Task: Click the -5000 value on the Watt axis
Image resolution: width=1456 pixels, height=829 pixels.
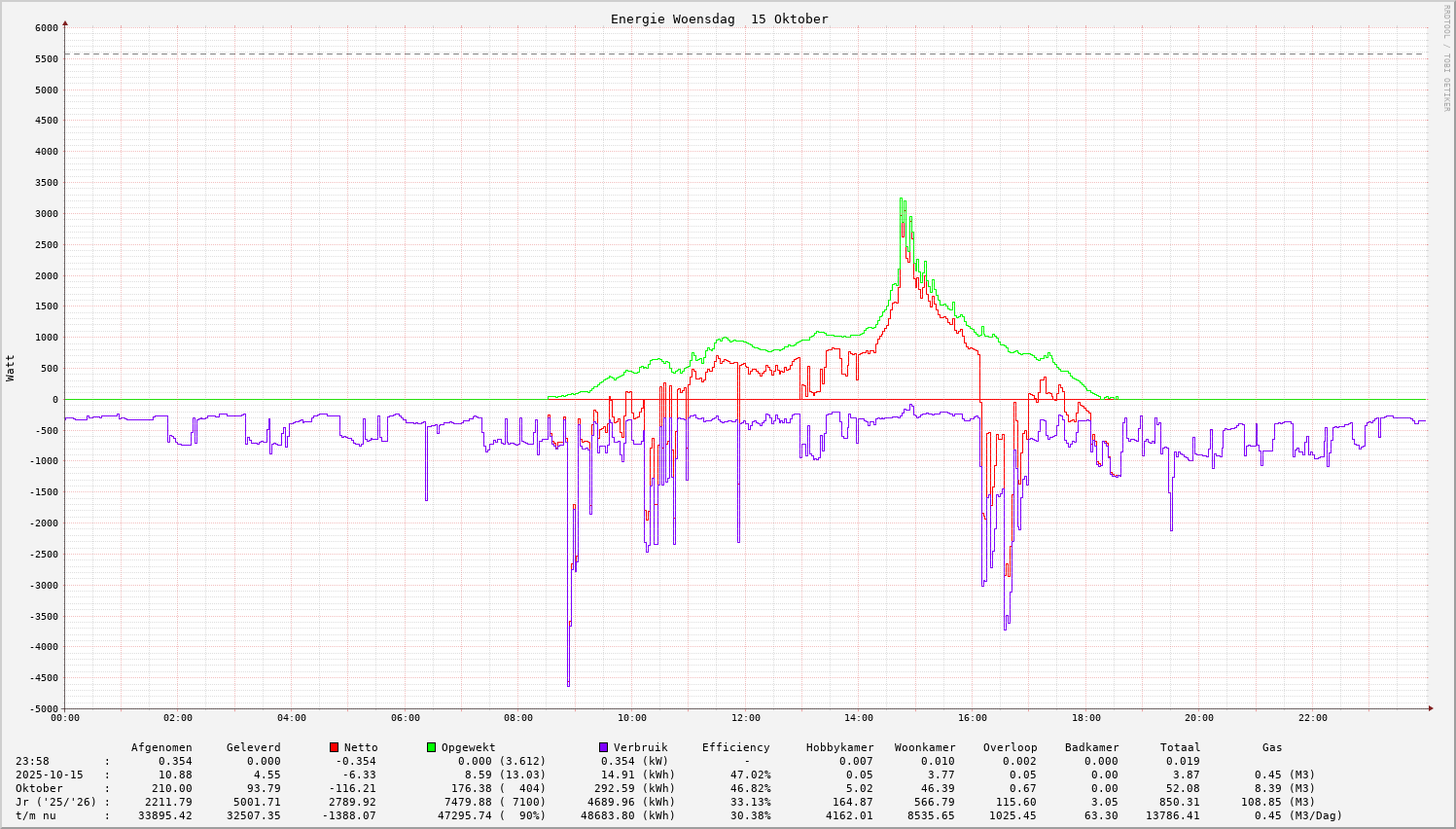Action: [x=44, y=708]
